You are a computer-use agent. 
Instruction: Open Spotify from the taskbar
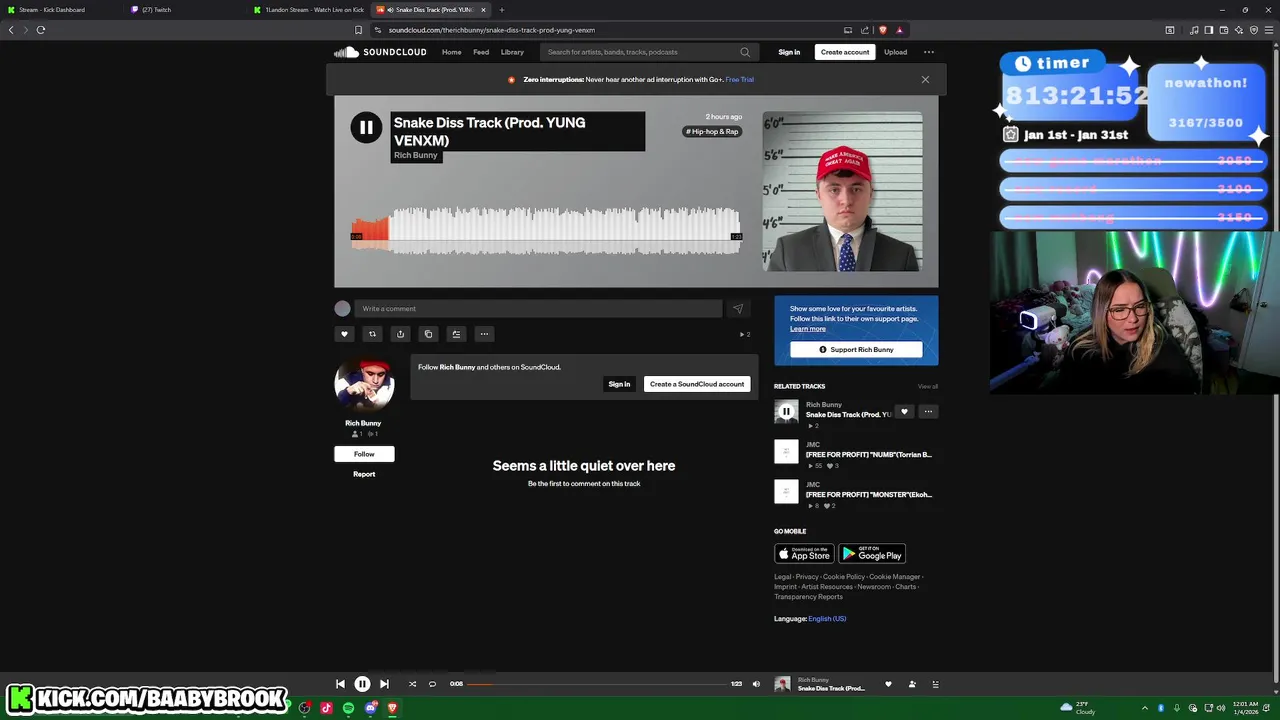pos(348,708)
